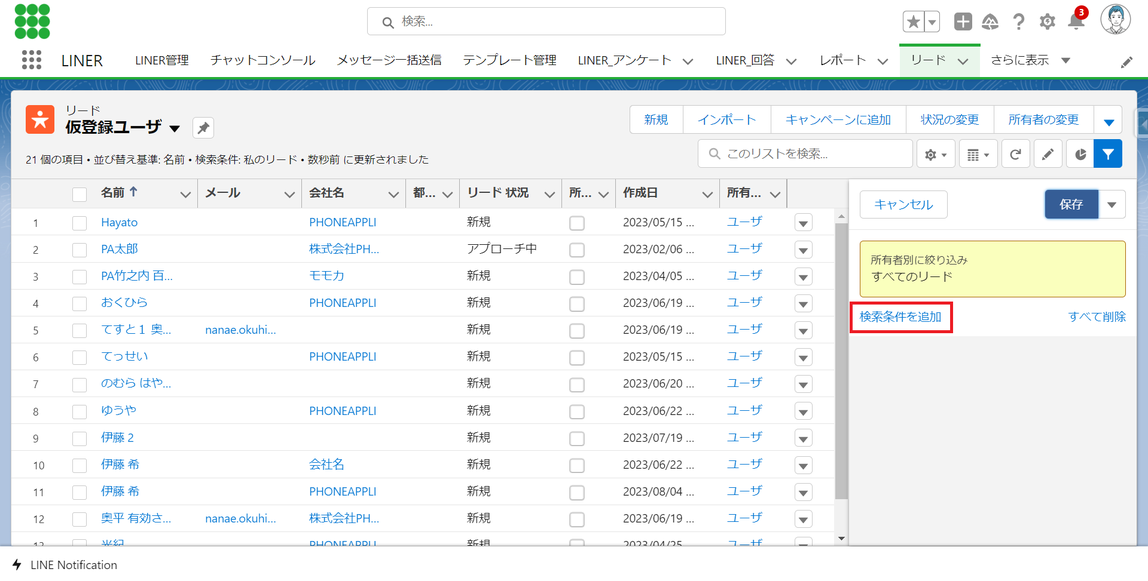Click the green grid logo

tap(32, 21)
